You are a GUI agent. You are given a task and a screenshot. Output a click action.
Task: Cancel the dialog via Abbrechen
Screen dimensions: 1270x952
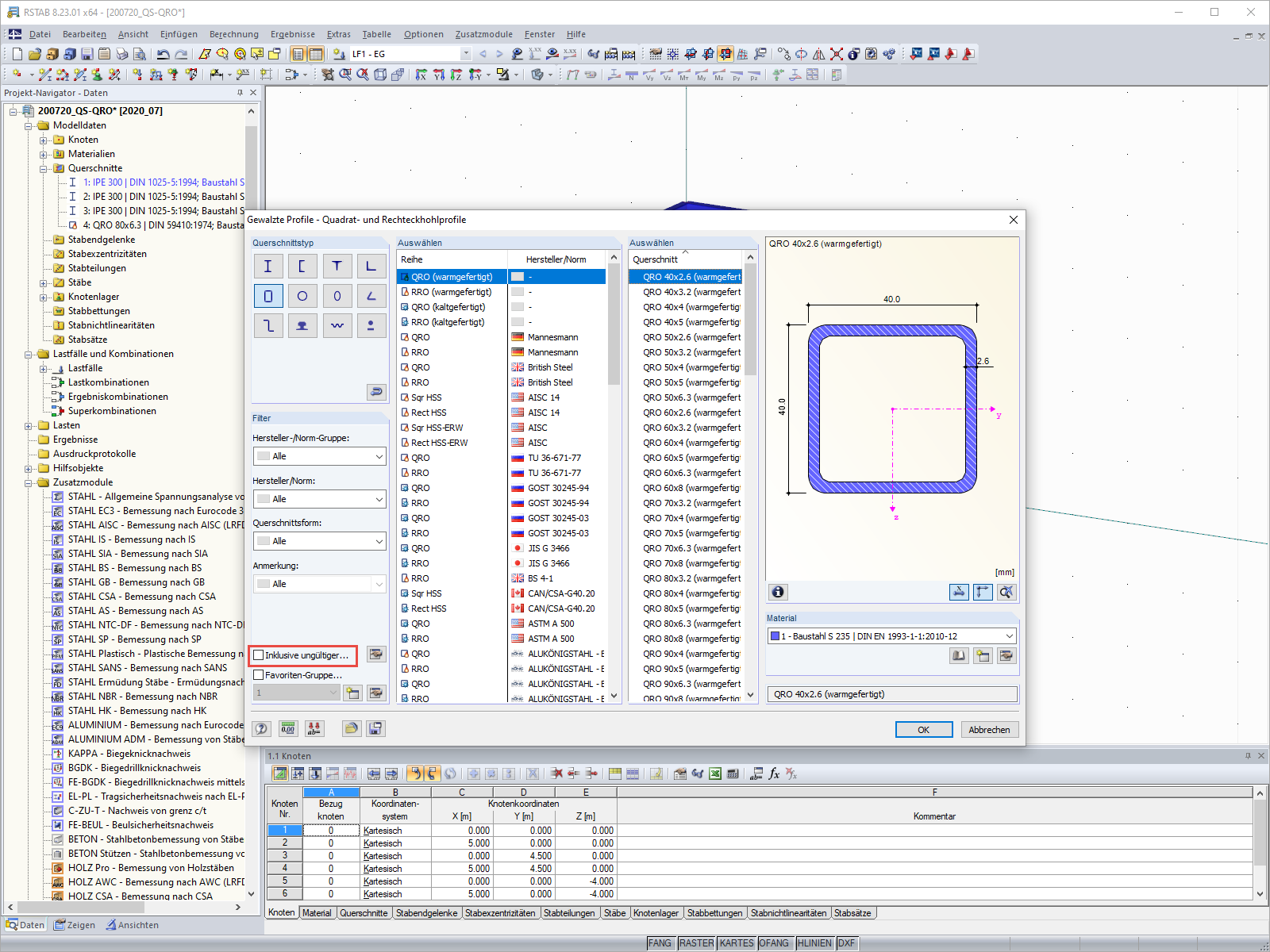tap(989, 729)
